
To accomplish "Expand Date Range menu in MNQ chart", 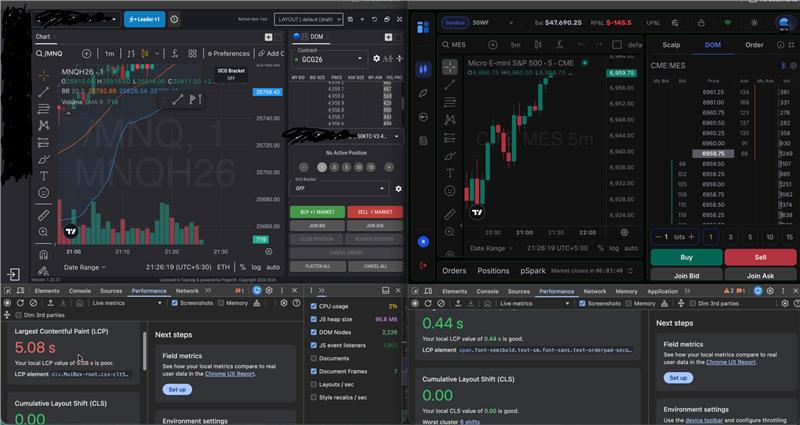I will 85,267.
